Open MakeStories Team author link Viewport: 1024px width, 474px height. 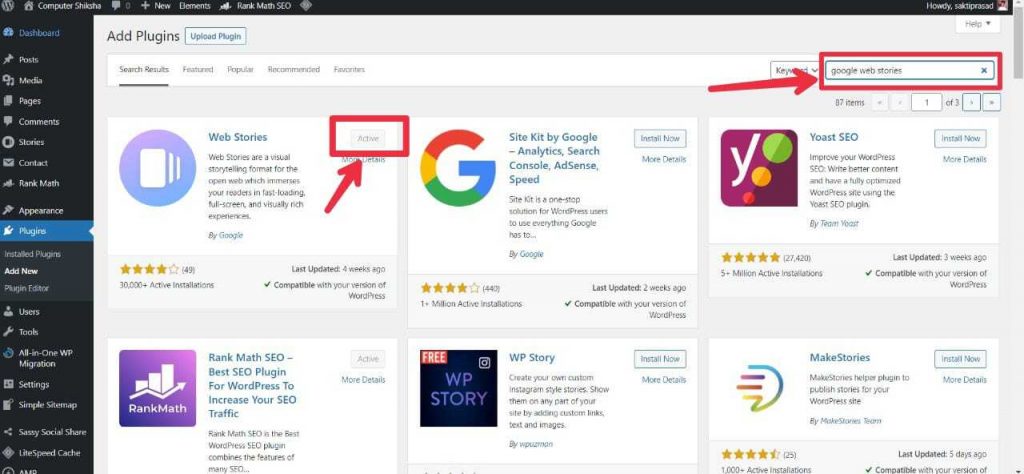point(850,421)
